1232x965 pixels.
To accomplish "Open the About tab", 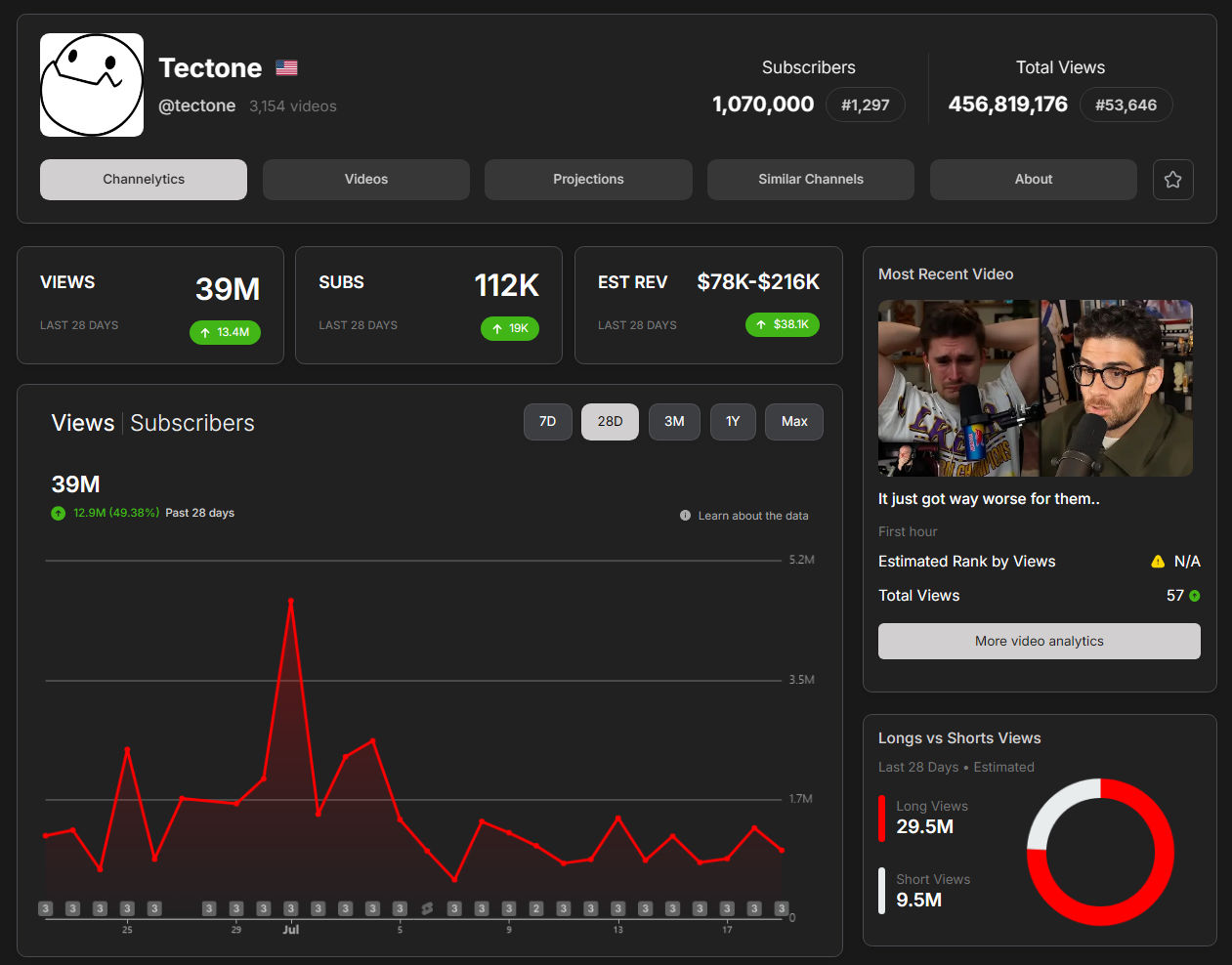I will point(1034,180).
